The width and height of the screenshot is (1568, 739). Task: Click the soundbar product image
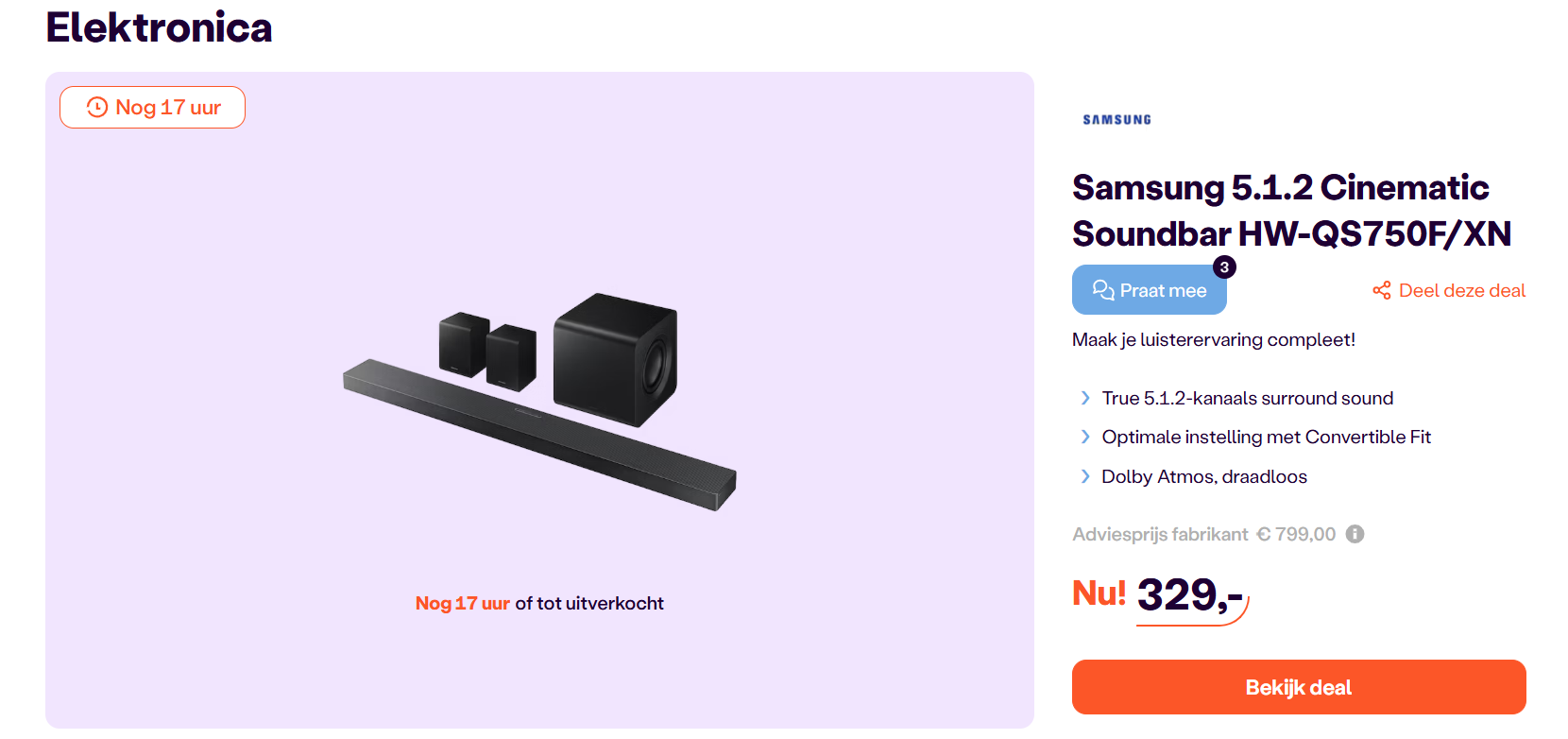539,402
